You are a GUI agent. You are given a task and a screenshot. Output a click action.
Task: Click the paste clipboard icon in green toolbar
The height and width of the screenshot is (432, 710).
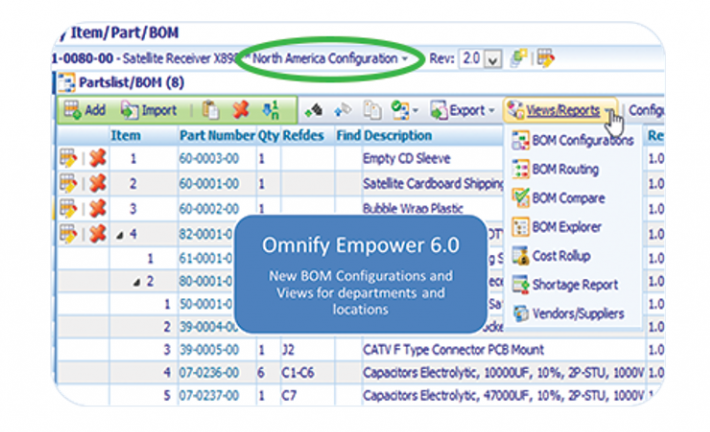(211, 110)
